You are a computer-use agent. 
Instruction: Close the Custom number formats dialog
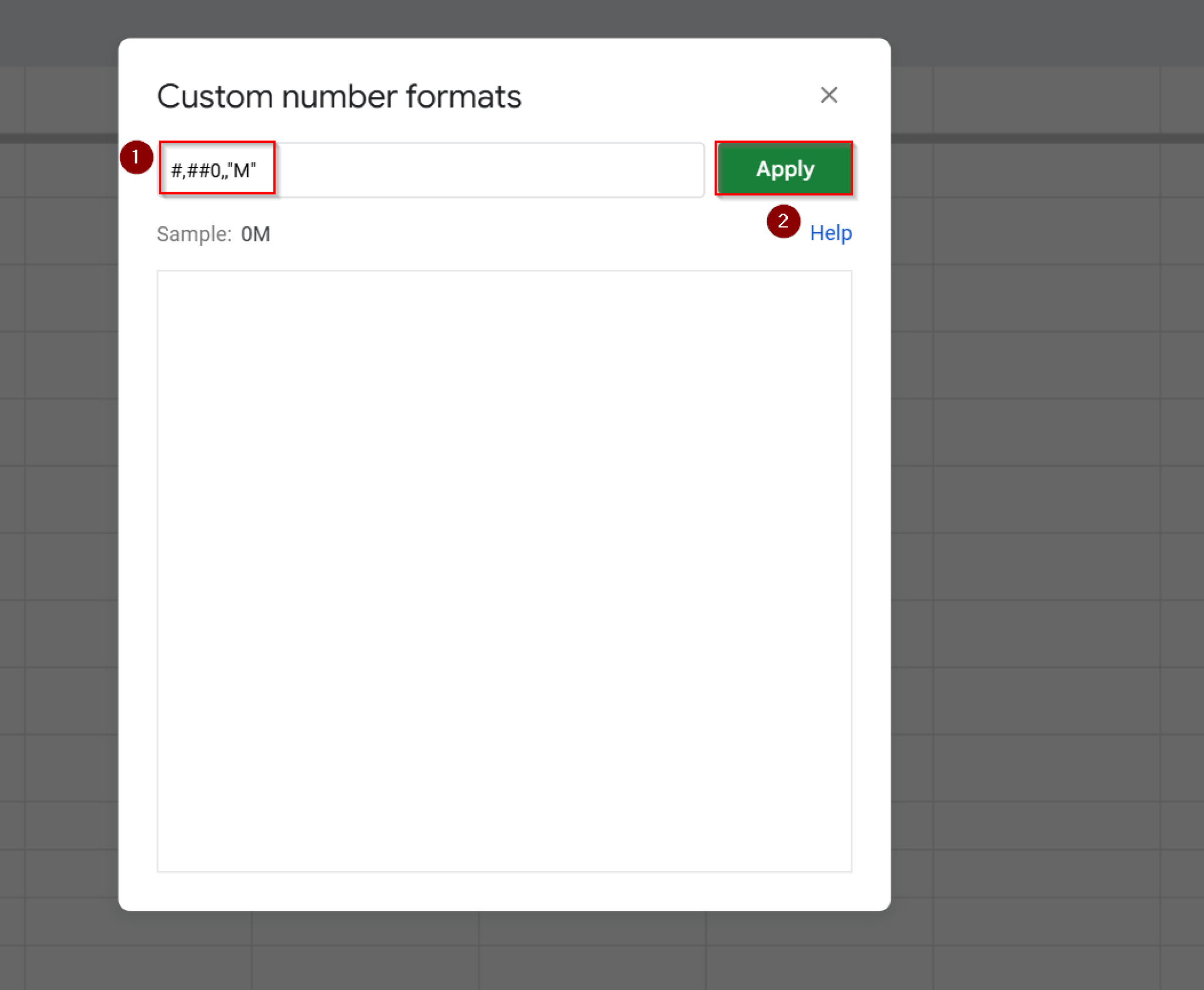coord(828,95)
